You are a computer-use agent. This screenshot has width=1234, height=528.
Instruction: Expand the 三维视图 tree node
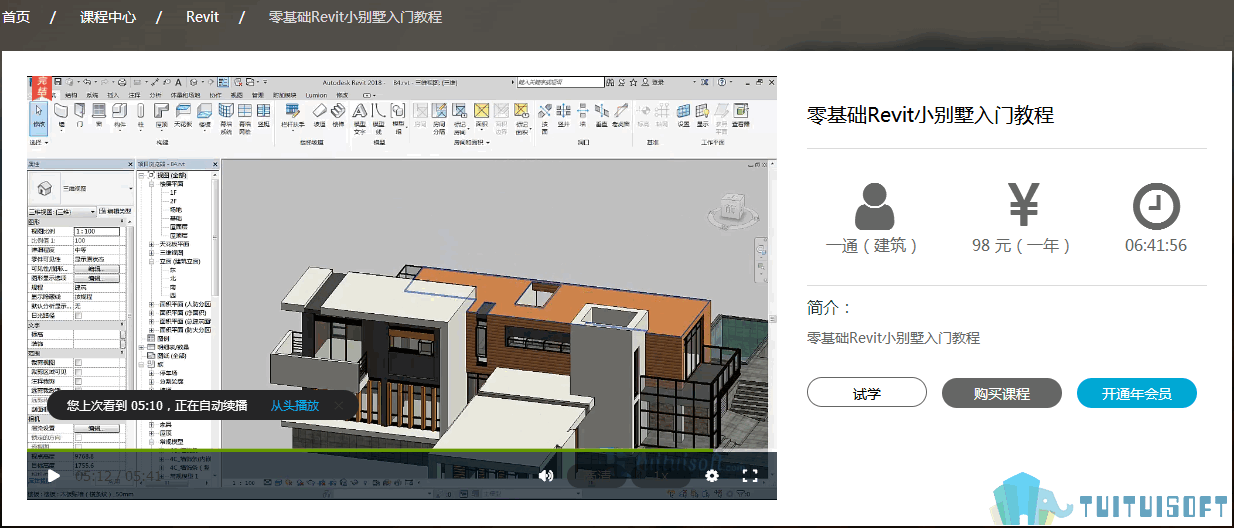[x=151, y=253]
